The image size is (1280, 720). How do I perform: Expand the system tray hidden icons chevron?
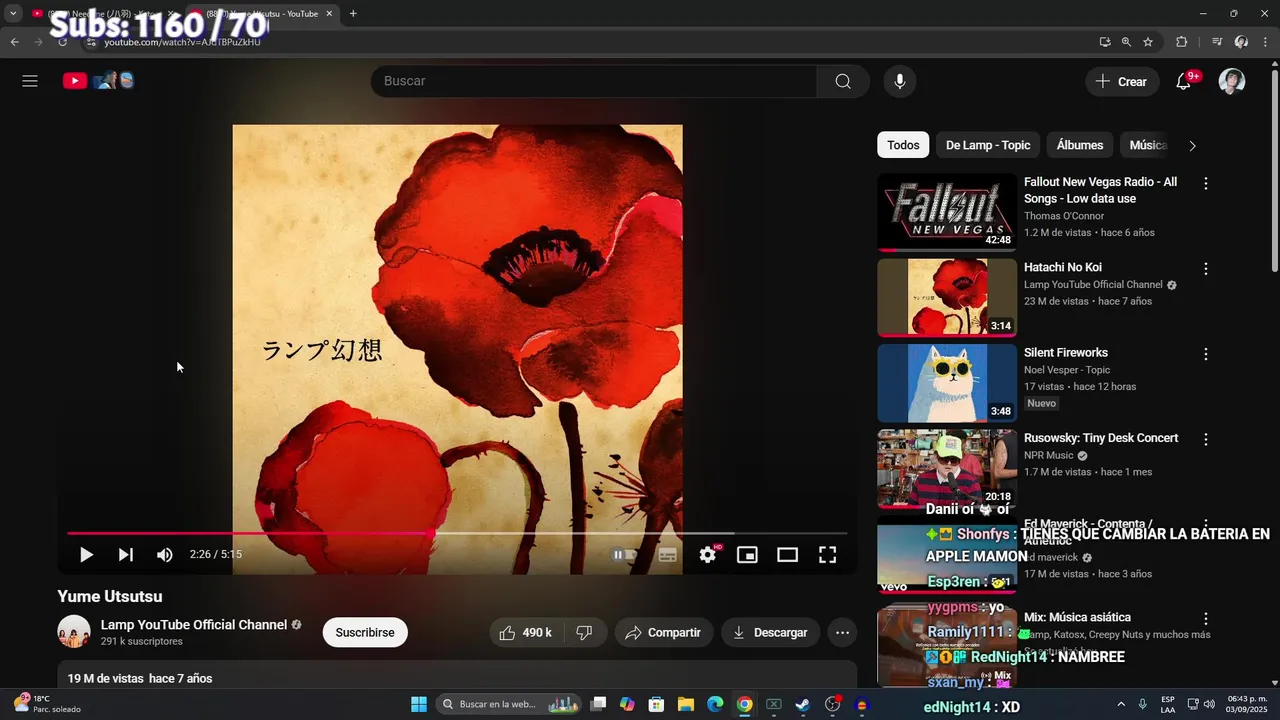pos(1120,704)
